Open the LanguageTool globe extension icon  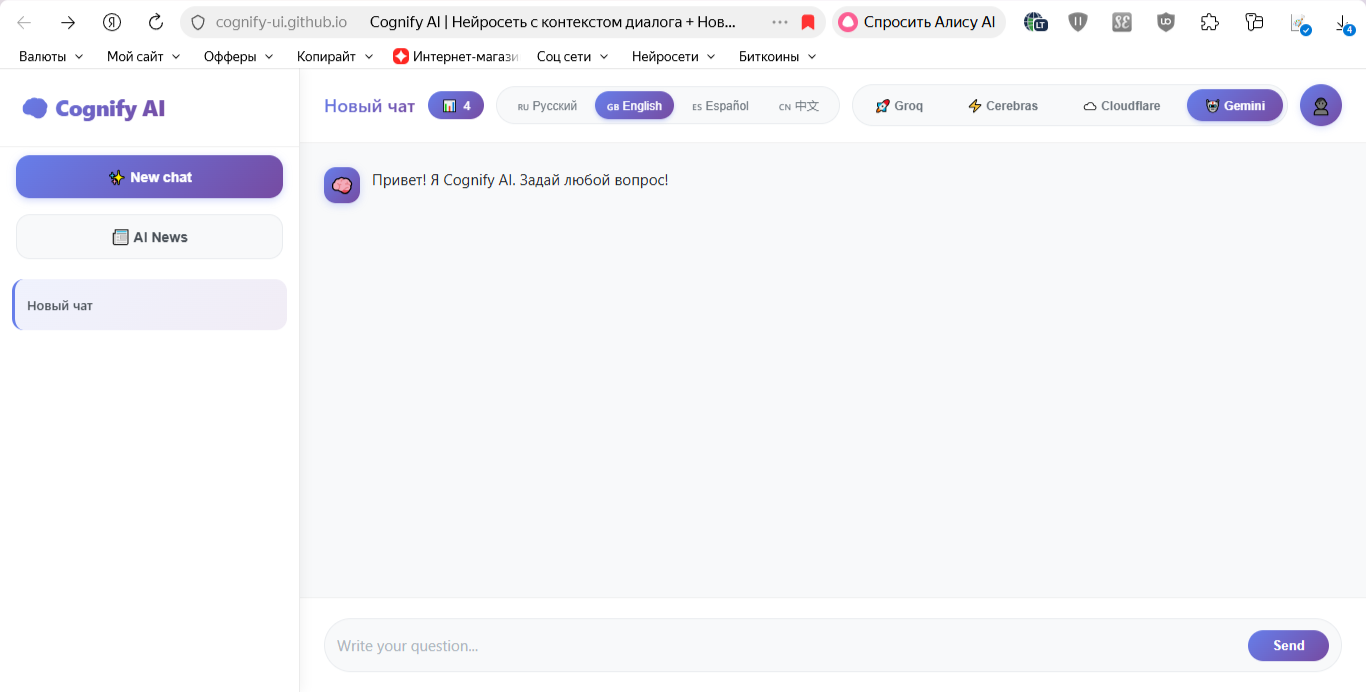1036,22
